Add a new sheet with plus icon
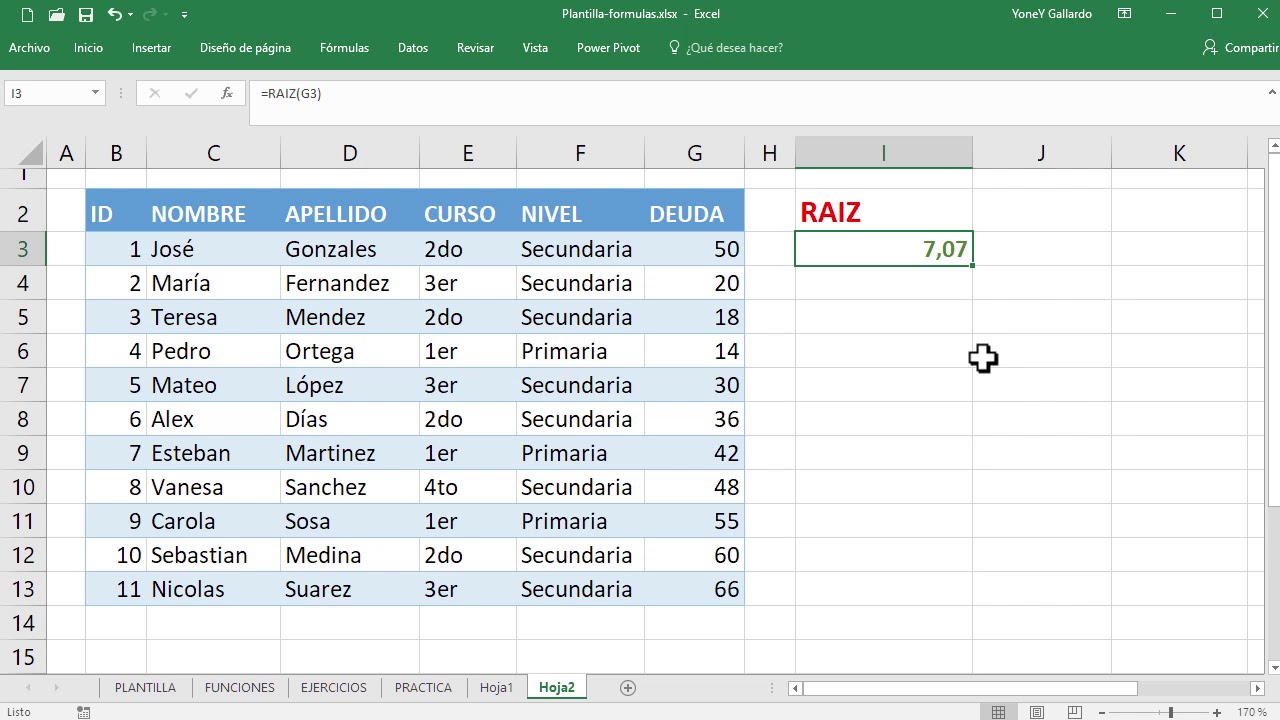This screenshot has height=720, width=1280. point(628,688)
